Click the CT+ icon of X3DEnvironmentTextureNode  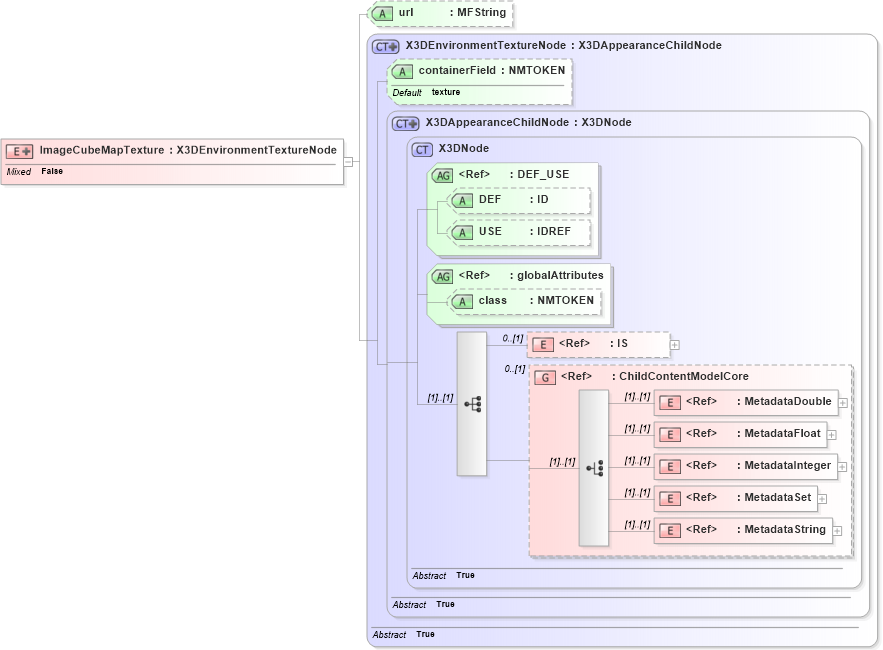pos(386,46)
